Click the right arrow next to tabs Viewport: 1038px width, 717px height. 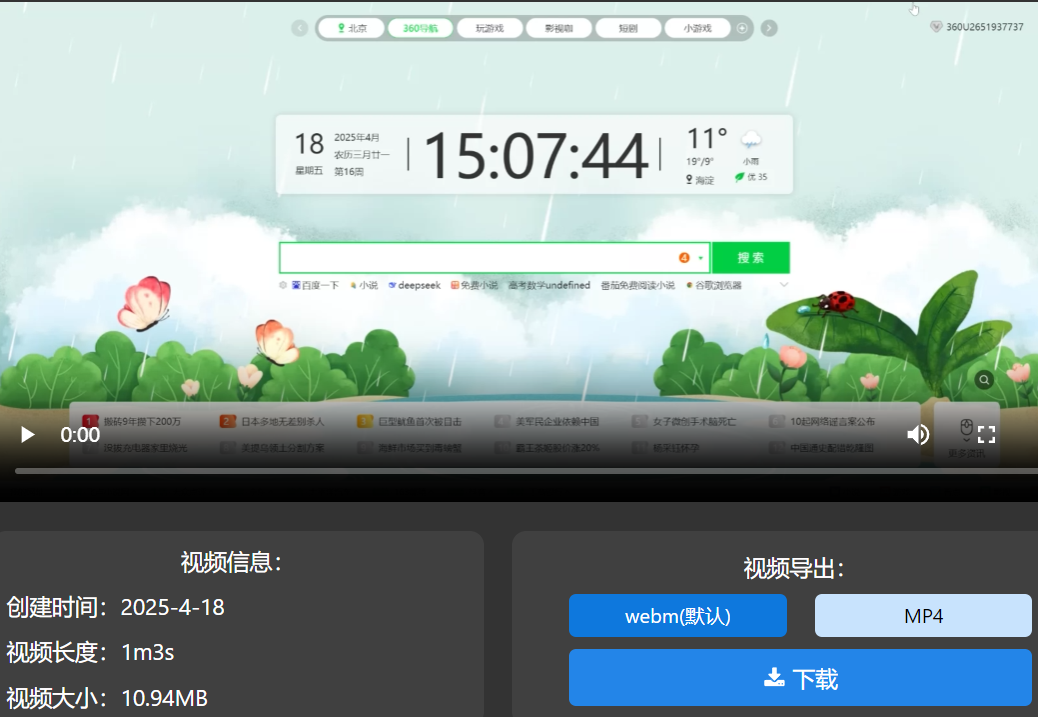(x=769, y=28)
